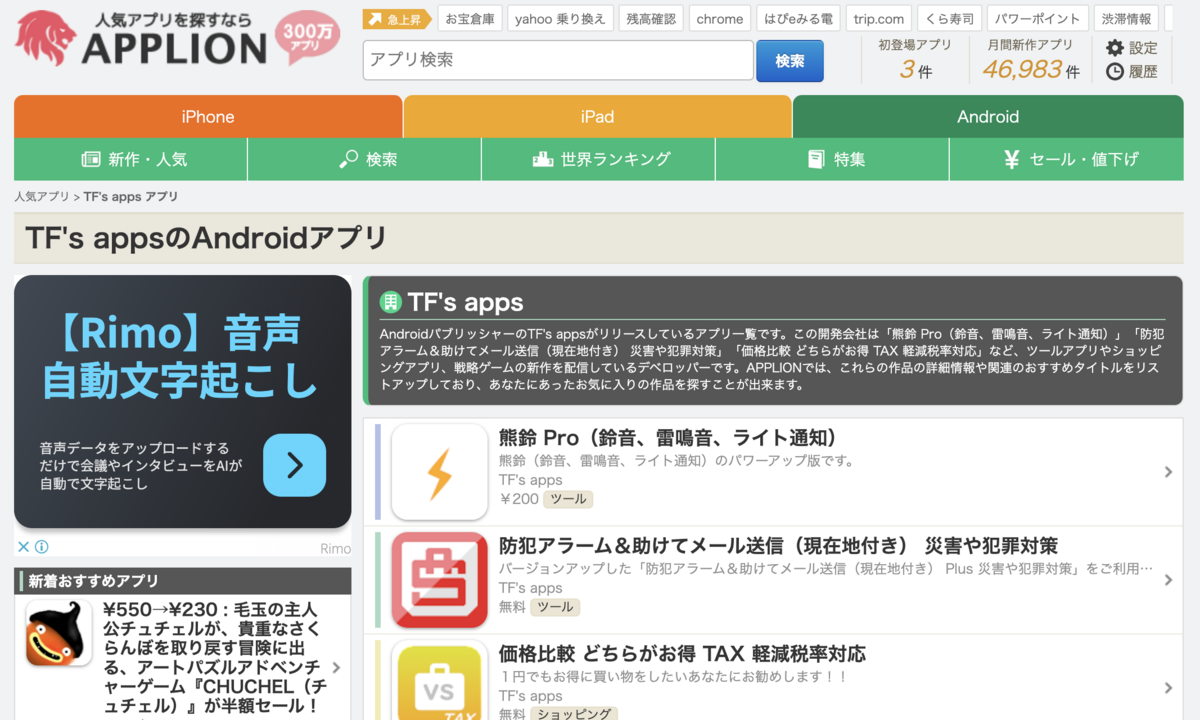Open 熊鈴 Pro lightning bolt app icon
Image resolution: width=1200 pixels, height=720 pixels.
[x=439, y=472]
